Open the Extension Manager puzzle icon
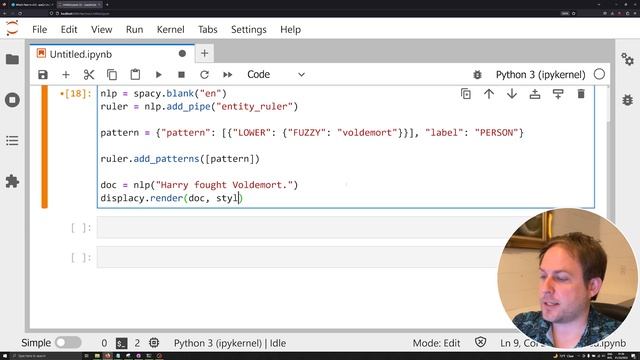Screen dimensions: 640x360 tap(12, 181)
